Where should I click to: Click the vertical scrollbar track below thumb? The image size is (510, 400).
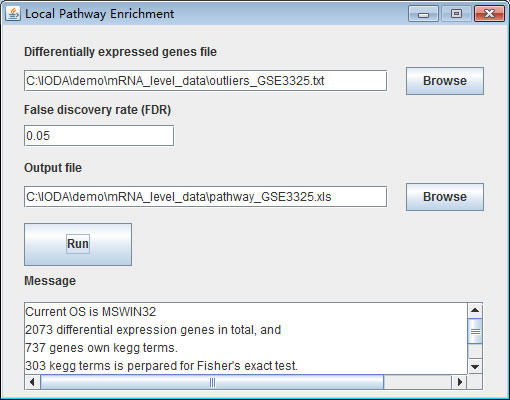click(x=475, y=352)
